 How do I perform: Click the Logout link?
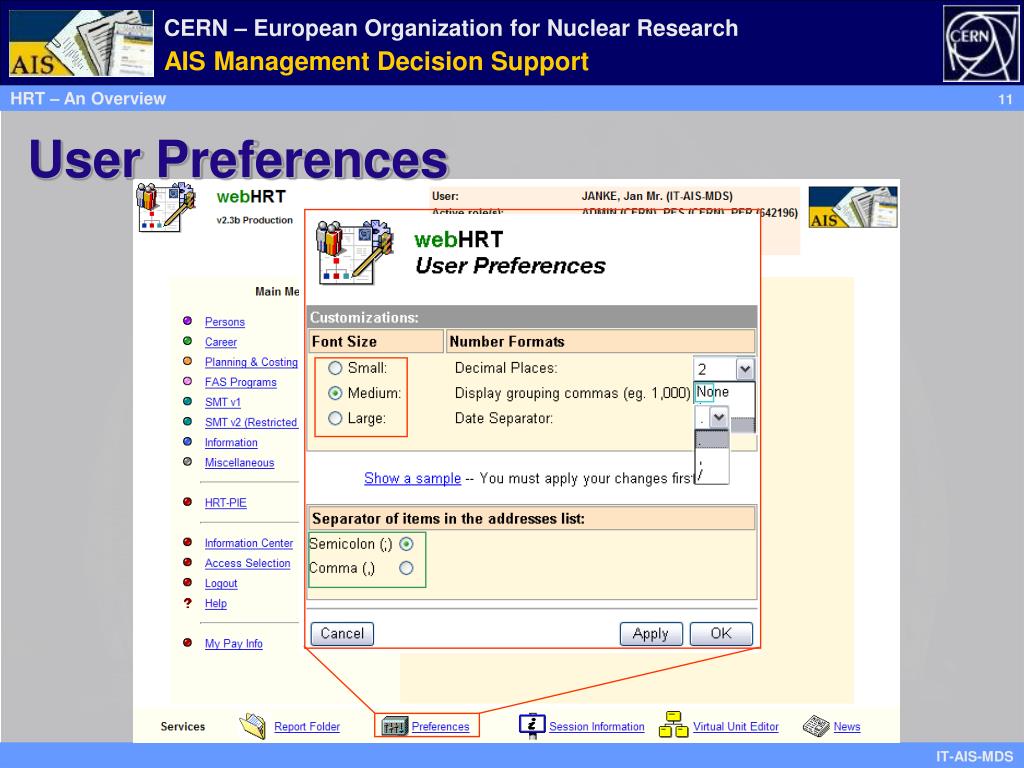[221, 584]
